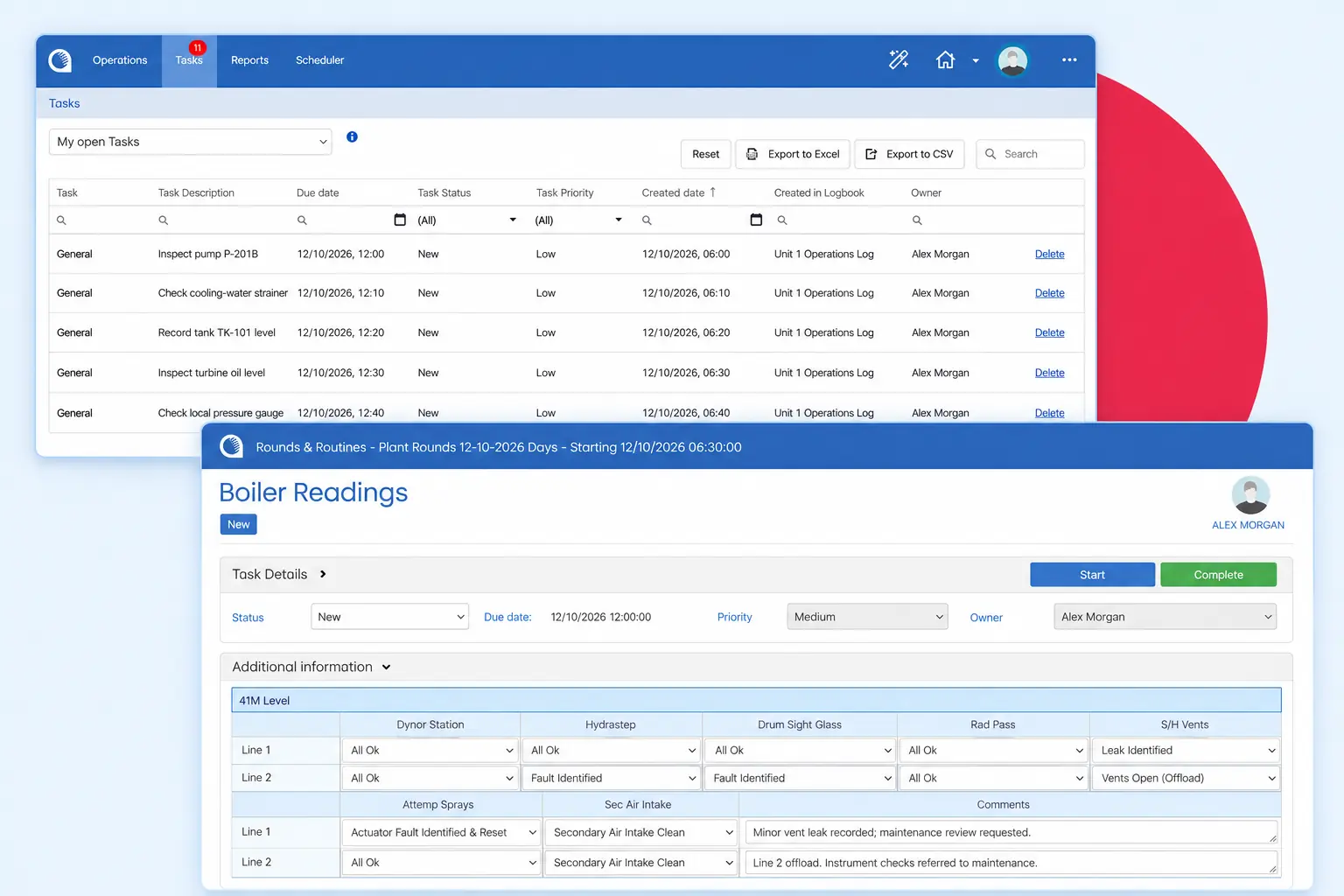Open the Created date calendar picker icon
The height and width of the screenshot is (896, 1344).
[x=756, y=220]
